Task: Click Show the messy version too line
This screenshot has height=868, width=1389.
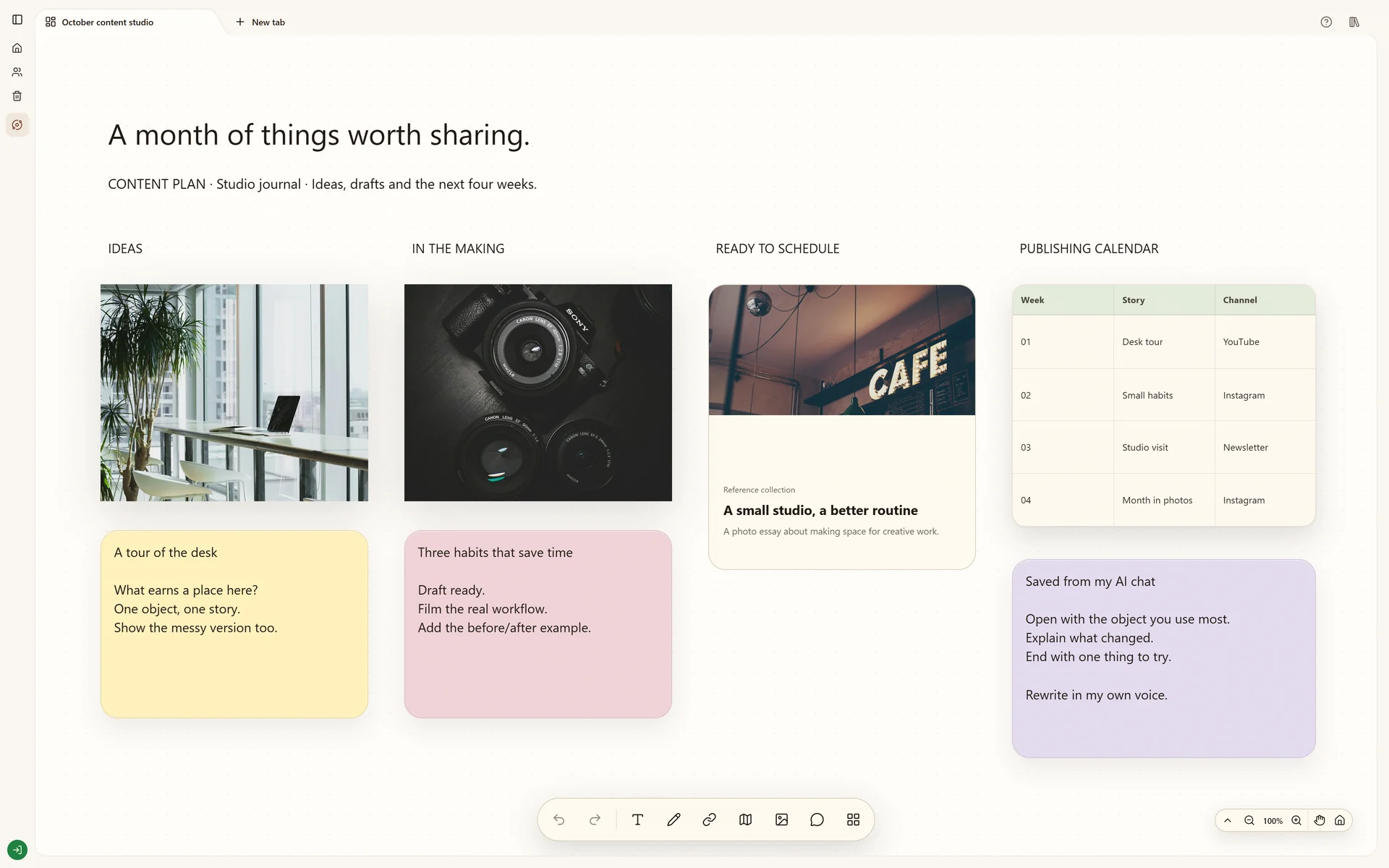Action: coord(195,628)
